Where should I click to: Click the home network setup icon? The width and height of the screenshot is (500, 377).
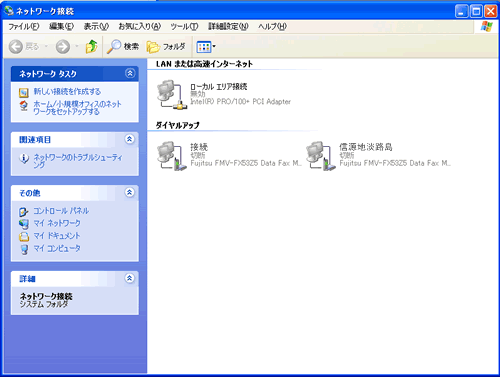(x=24, y=106)
